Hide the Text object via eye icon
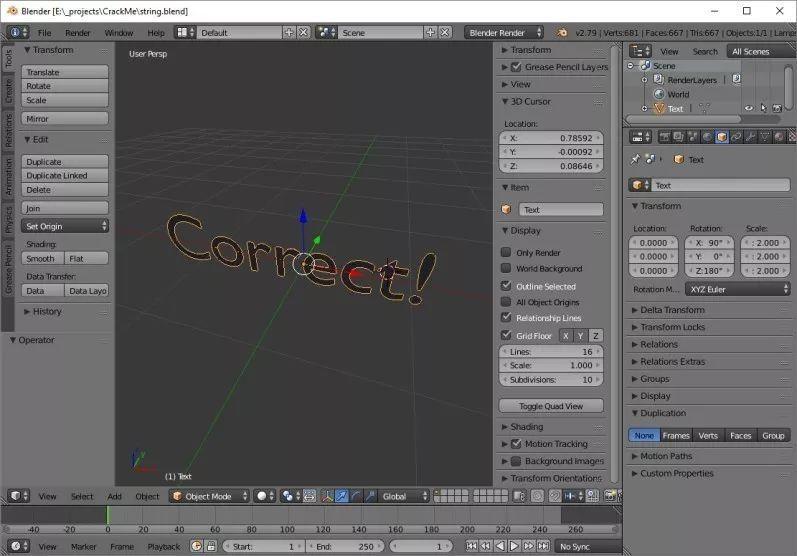This screenshot has width=797, height=556. click(x=748, y=108)
